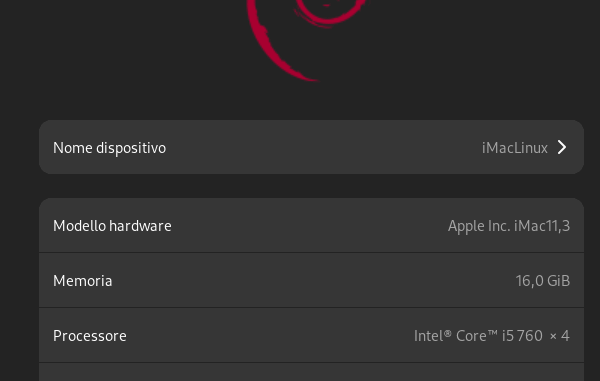Select the Modello hardware row
Screen dimensions: 600x381
click(311, 225)
